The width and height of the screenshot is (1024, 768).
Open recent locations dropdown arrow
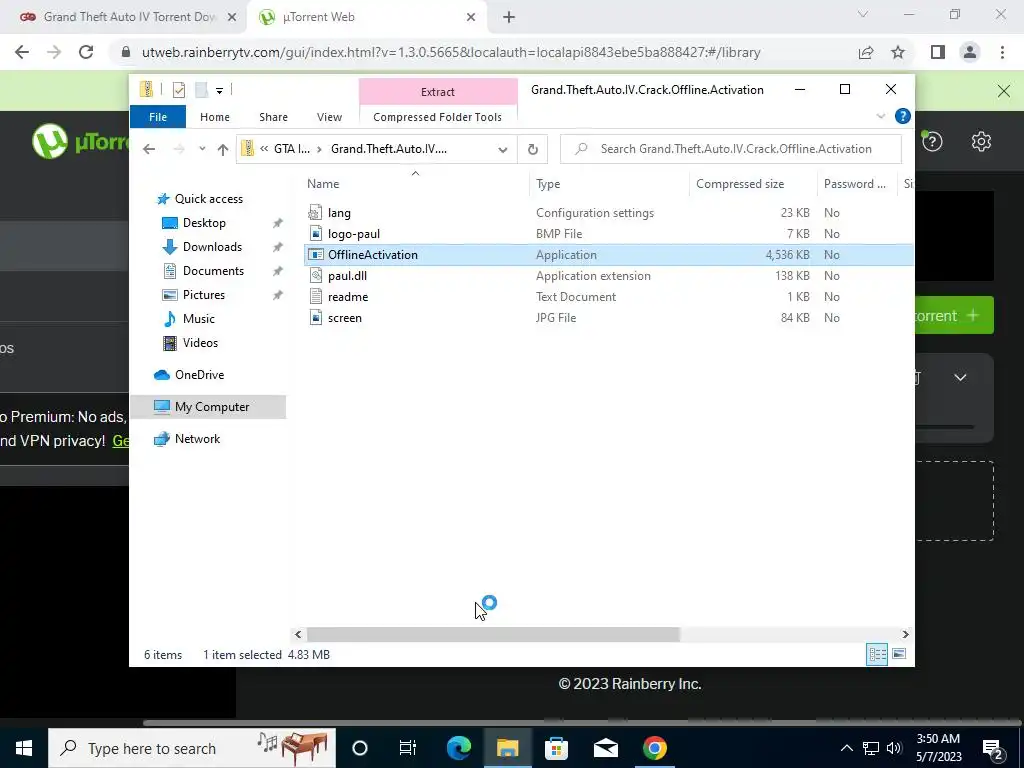(x=202, y=149)
